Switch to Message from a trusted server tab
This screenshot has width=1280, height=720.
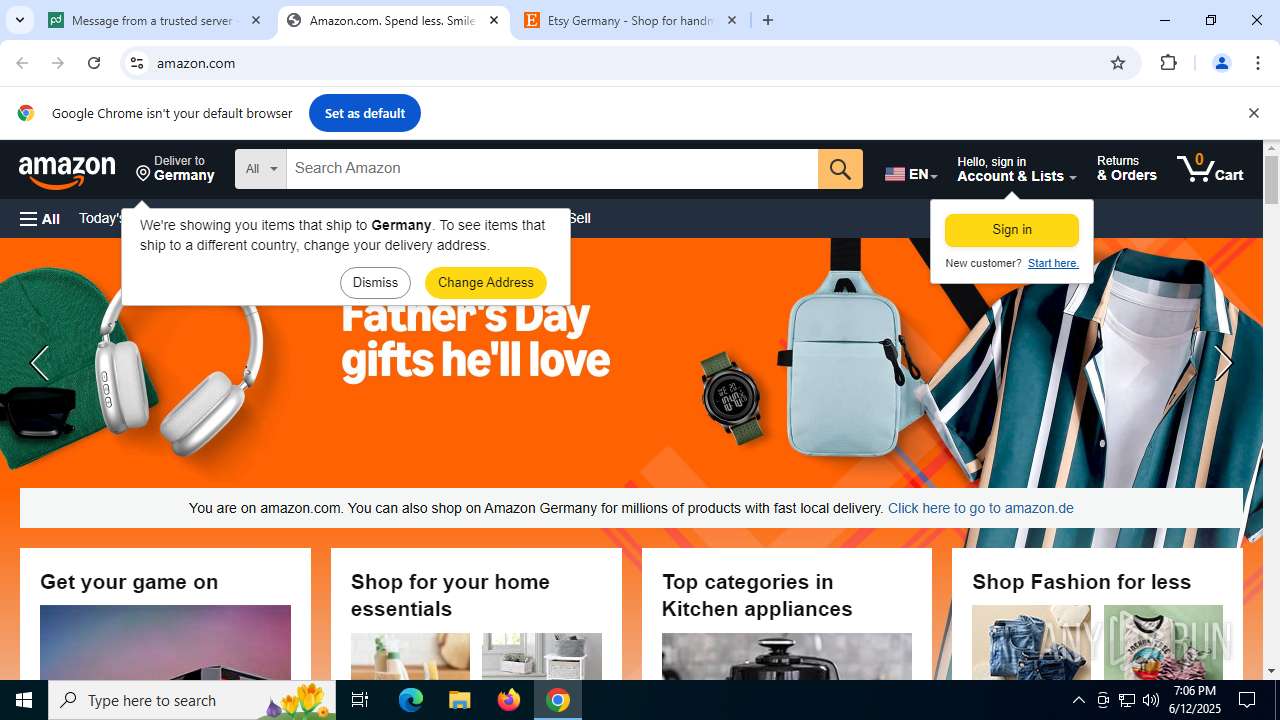coord(156,20)
